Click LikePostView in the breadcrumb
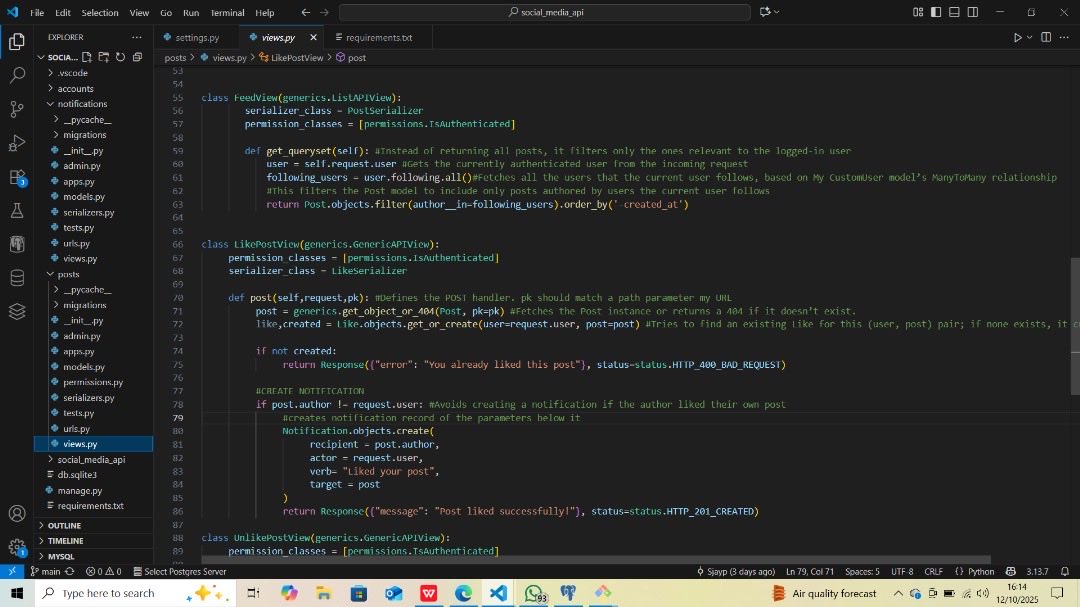This screenshot has width=1080, height=607. pos(297,58)
